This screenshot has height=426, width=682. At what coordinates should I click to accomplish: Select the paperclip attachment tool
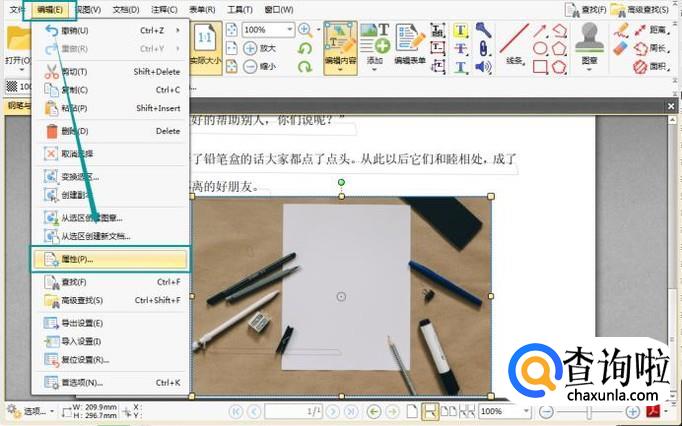pos(483,48)
